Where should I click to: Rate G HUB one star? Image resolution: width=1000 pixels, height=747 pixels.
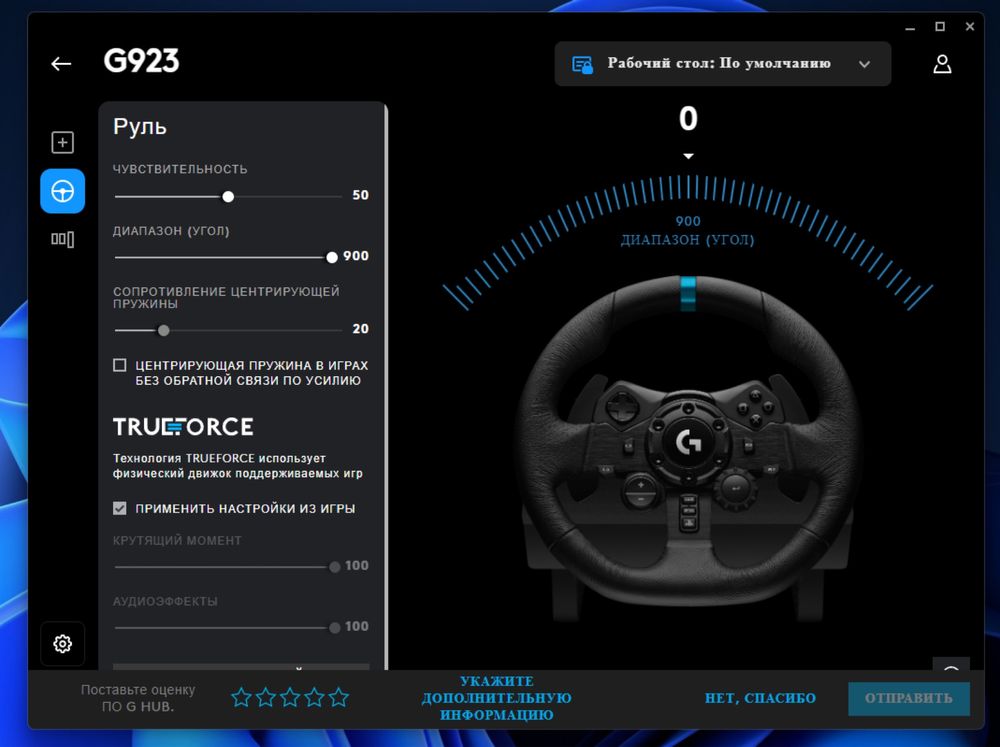click(241, 697)
